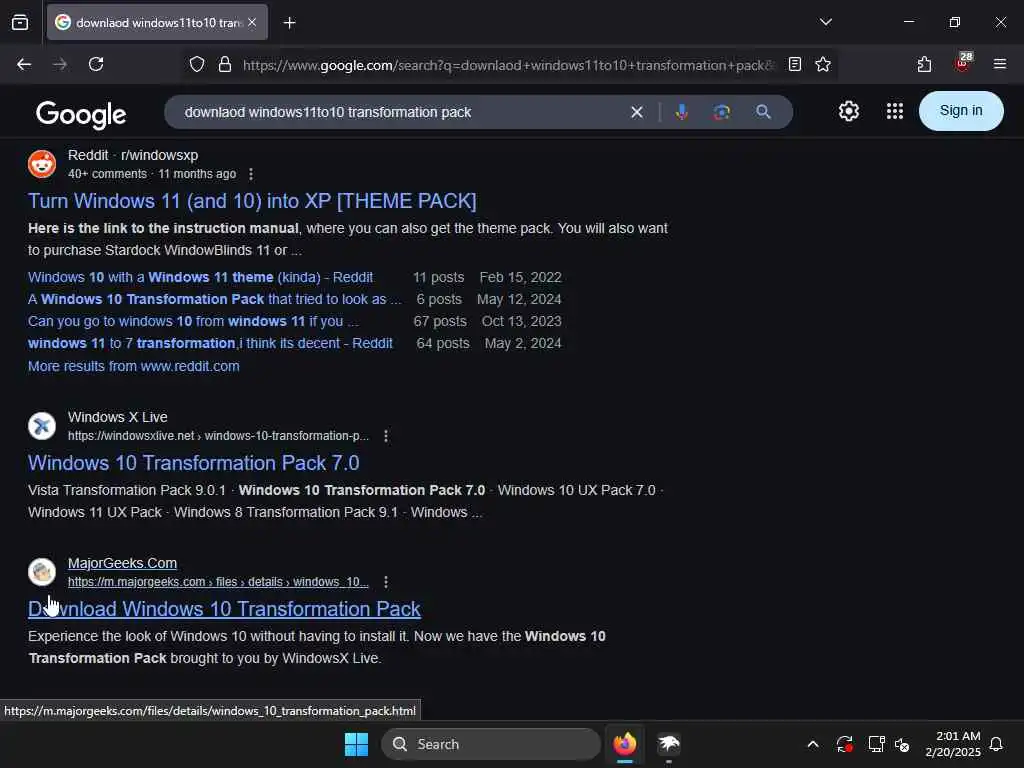View site security lock icon
This screenshot has height=768, width=1024.
pos(225,65)
